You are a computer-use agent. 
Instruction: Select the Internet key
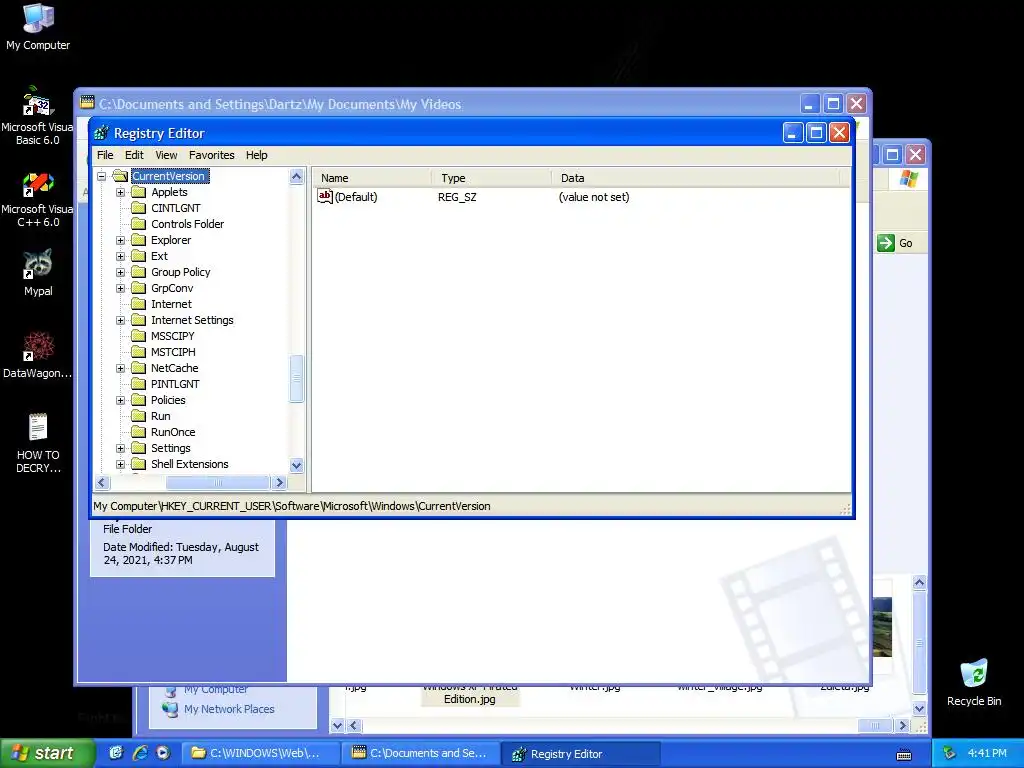(171, 304)
